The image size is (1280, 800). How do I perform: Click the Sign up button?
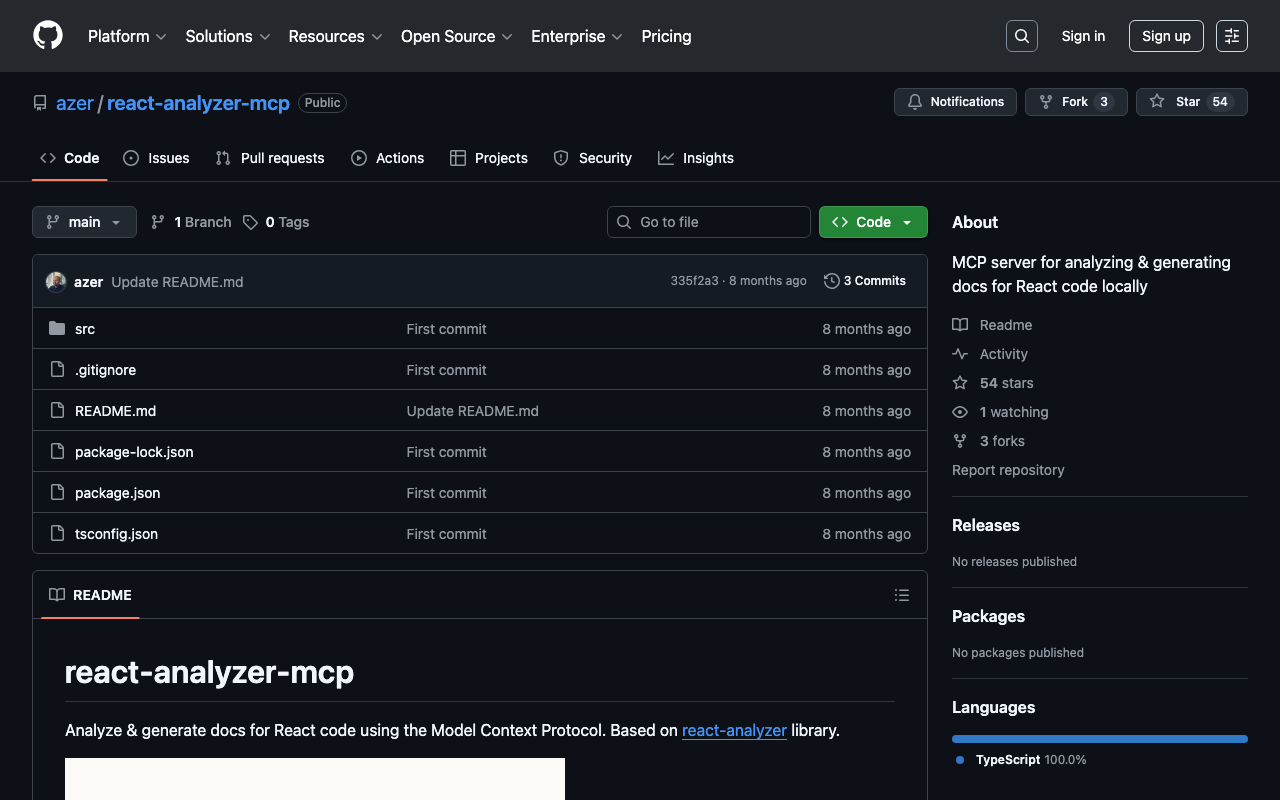[x=1165, y=36]
